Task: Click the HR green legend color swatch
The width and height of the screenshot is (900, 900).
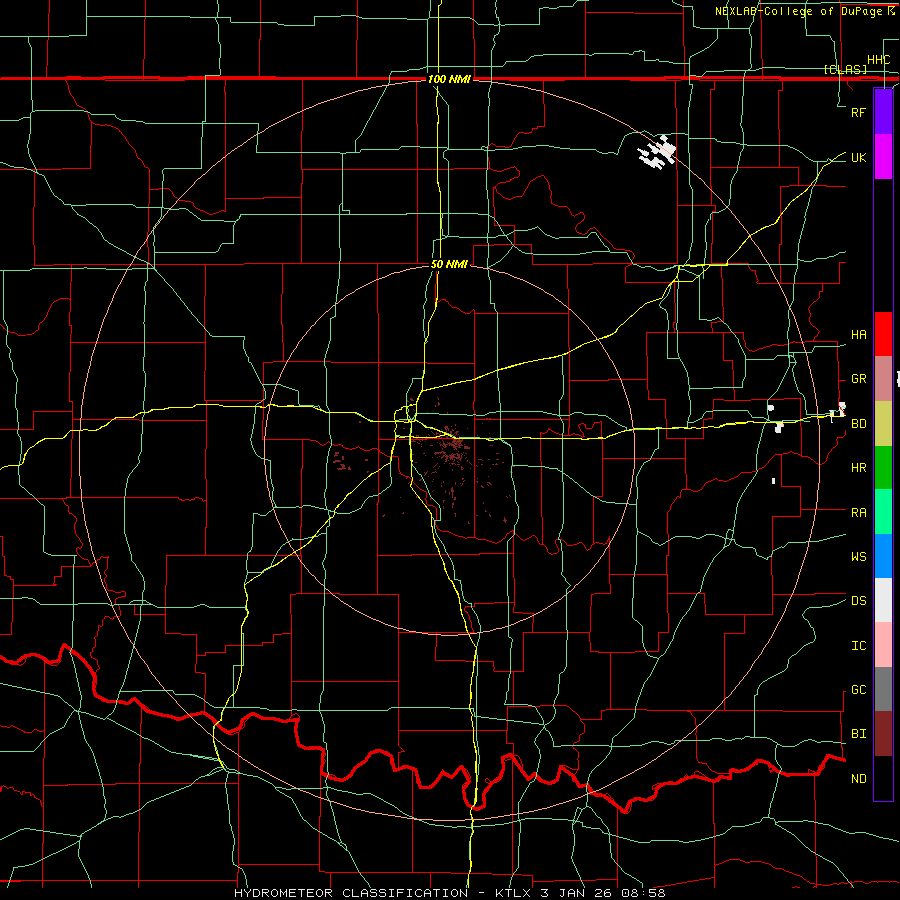Action: click(883, 468)
